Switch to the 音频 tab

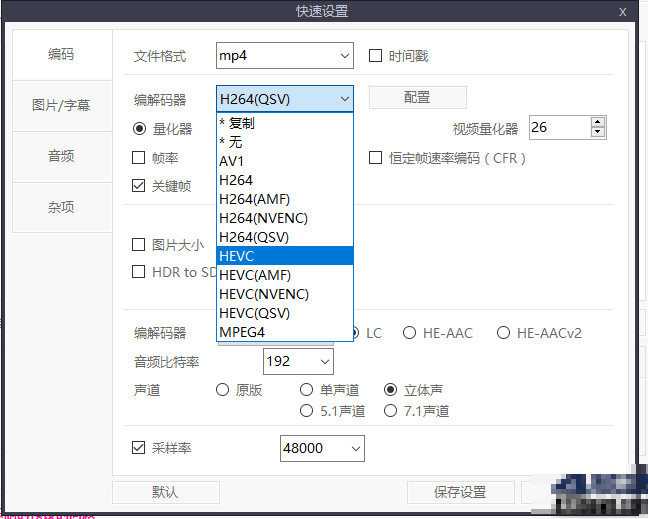tap(62, 156)
